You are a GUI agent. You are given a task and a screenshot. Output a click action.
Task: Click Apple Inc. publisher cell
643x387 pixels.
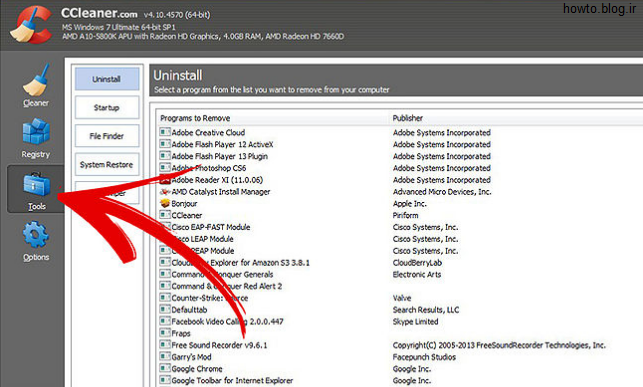point(410,204)
